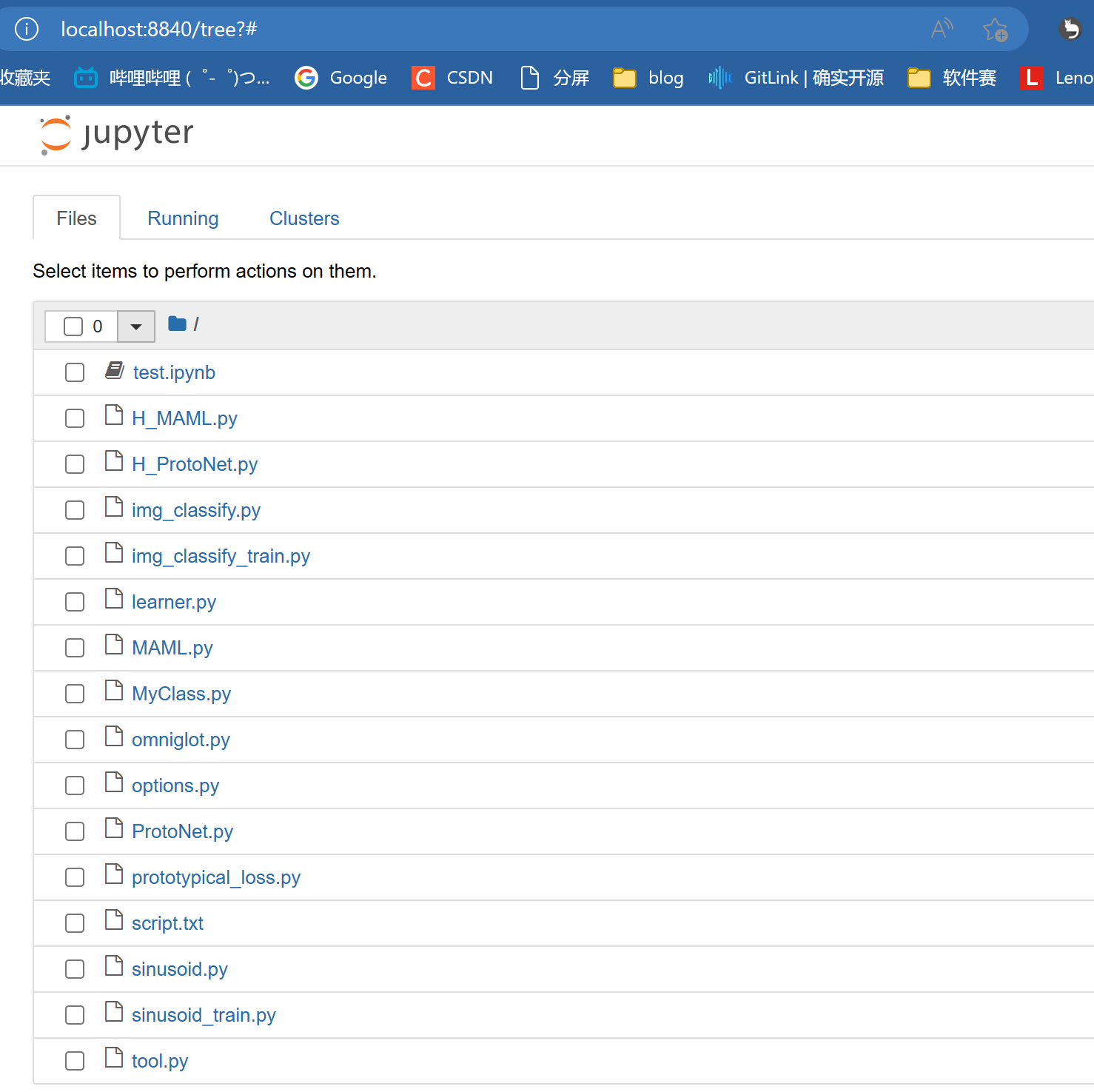Check the box for tool.py

(x=75, y=1061)
